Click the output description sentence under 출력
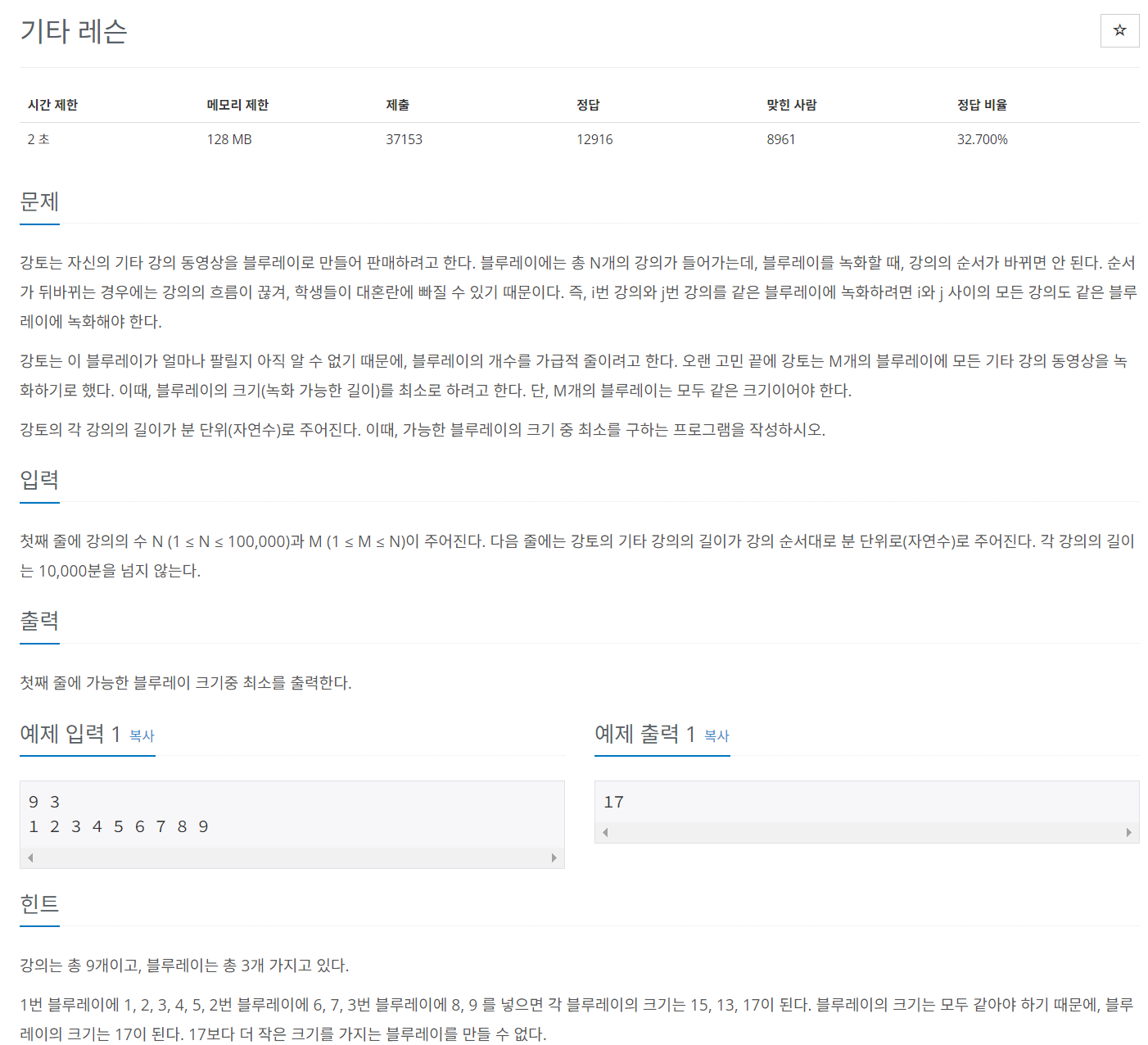This screenshot has width=1148, height=1045. (x=186, y=683)
